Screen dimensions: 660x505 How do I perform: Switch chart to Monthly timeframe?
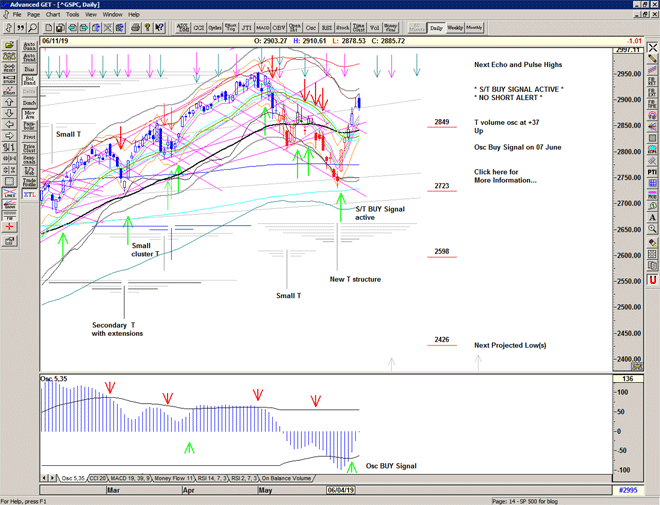point(474,28)
